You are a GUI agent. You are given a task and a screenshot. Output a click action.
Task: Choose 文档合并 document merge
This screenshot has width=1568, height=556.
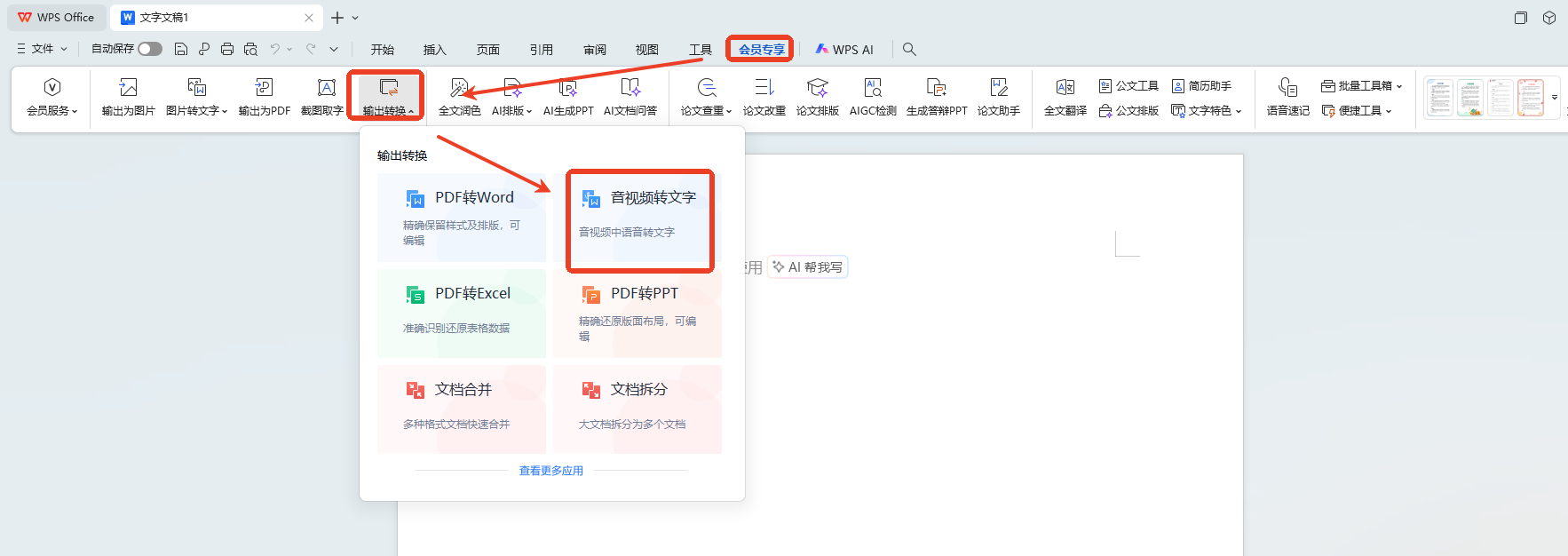tap(462, 409)
